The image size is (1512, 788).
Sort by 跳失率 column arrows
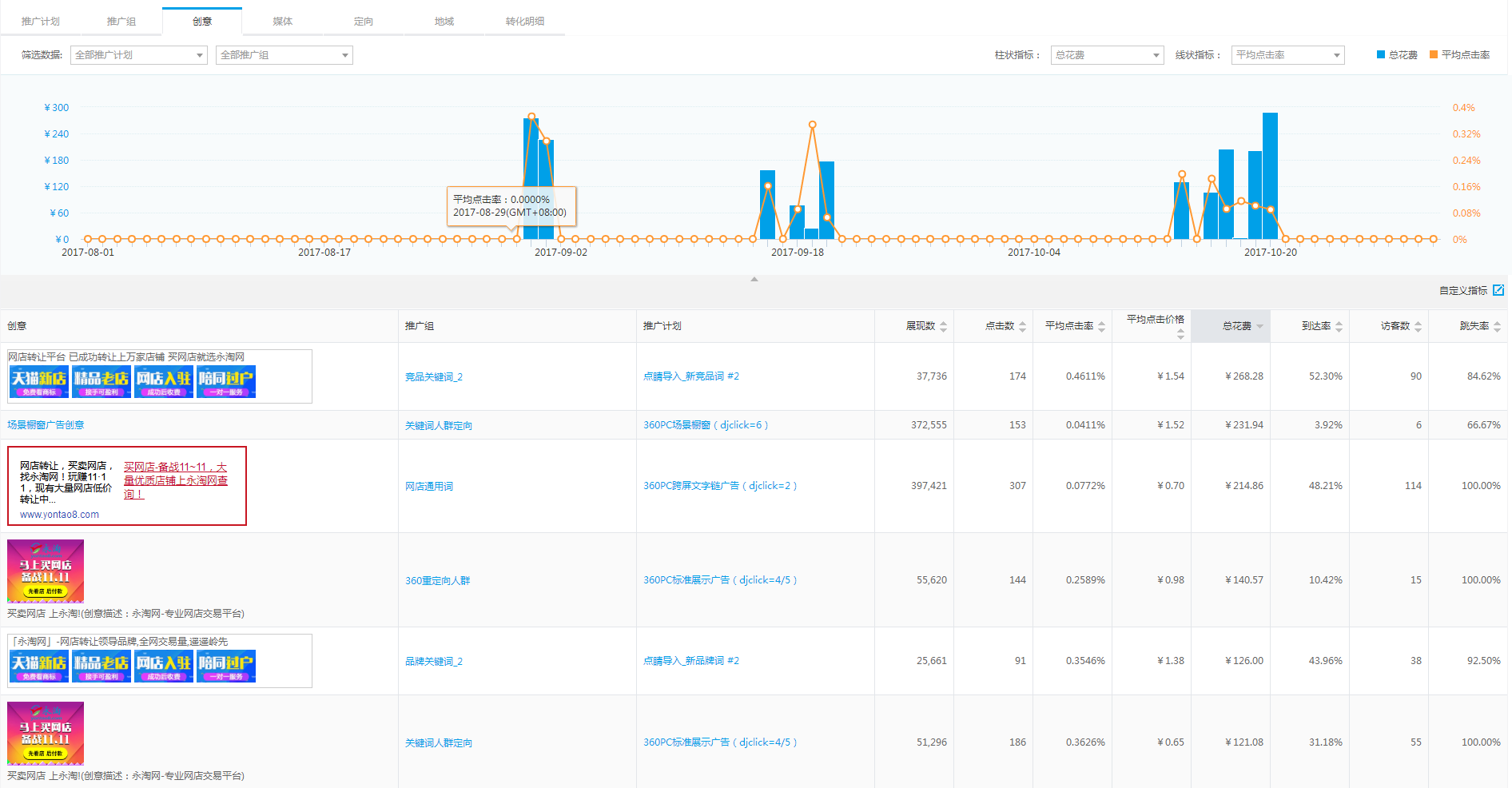(1497, 326)
